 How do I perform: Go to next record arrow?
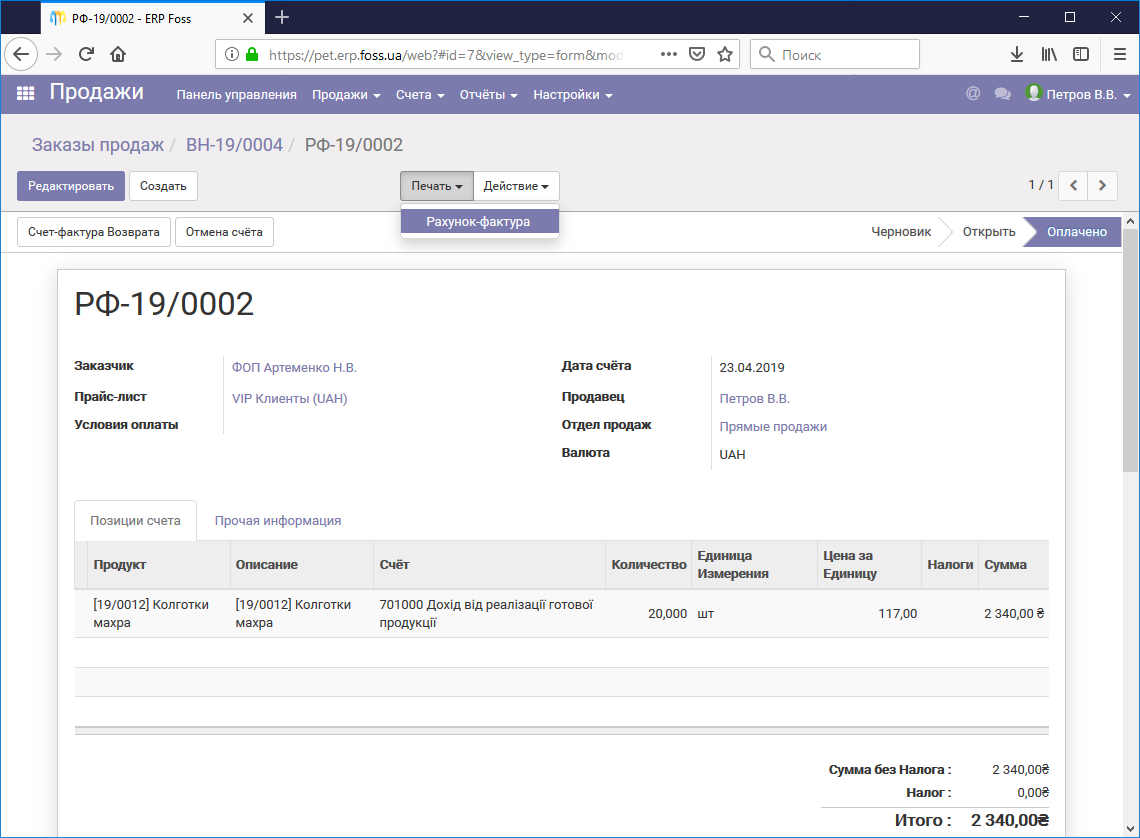pos(1102,185)
